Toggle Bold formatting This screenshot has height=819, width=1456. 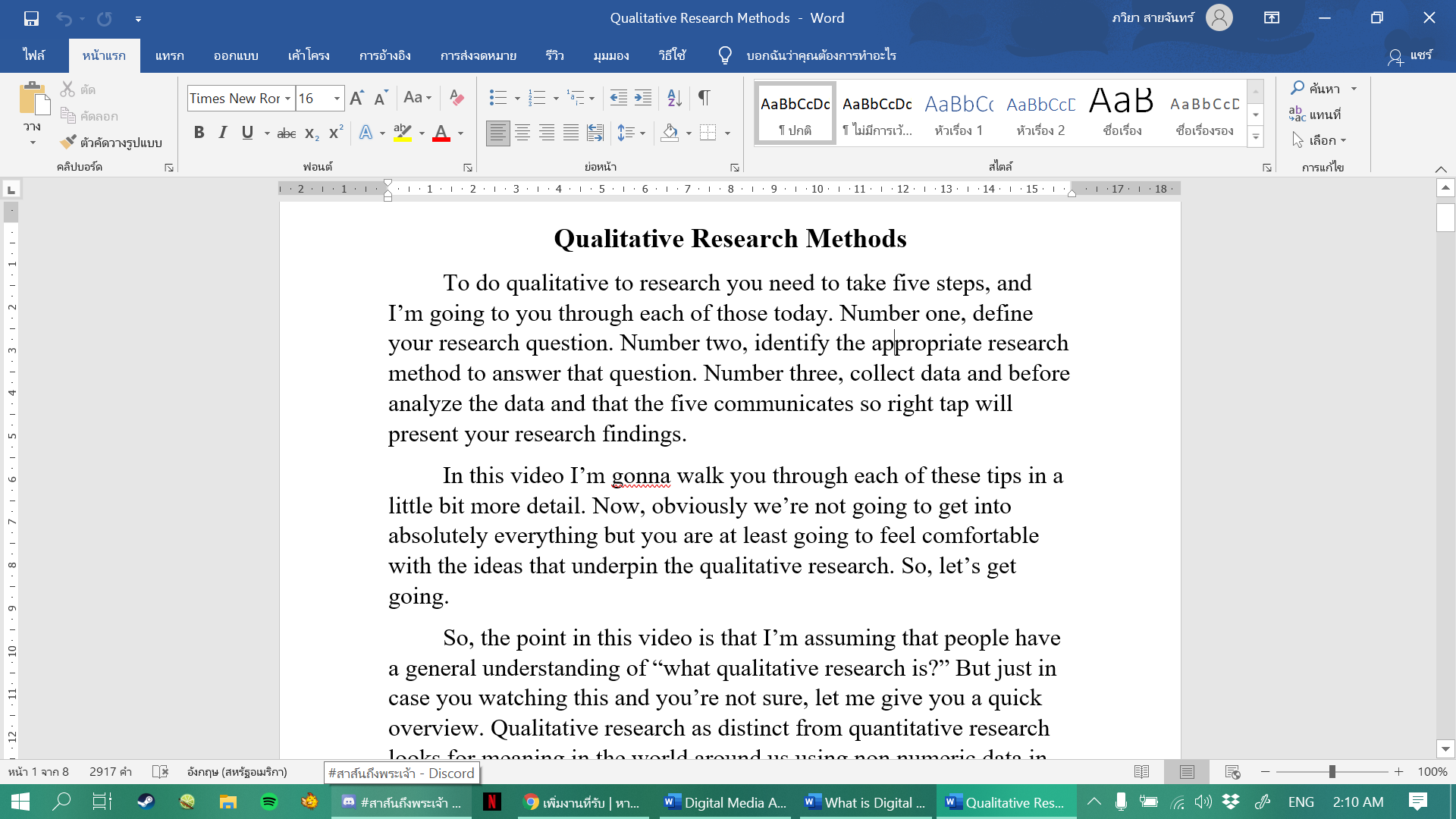click(199, 133)
